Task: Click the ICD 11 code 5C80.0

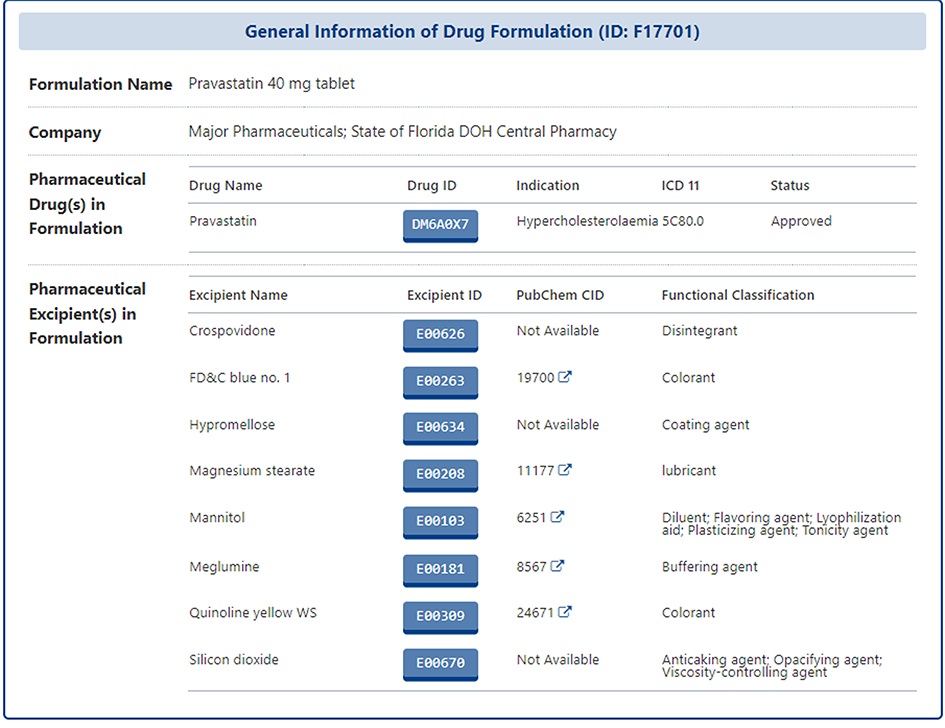Action: pyautogui.click(x=683, y=221)
